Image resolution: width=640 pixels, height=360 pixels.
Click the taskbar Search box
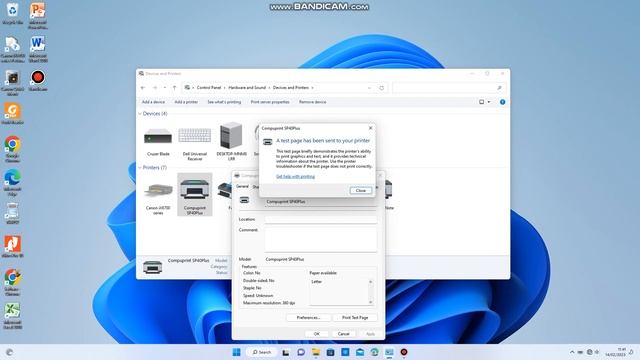(x=262, y=352)
